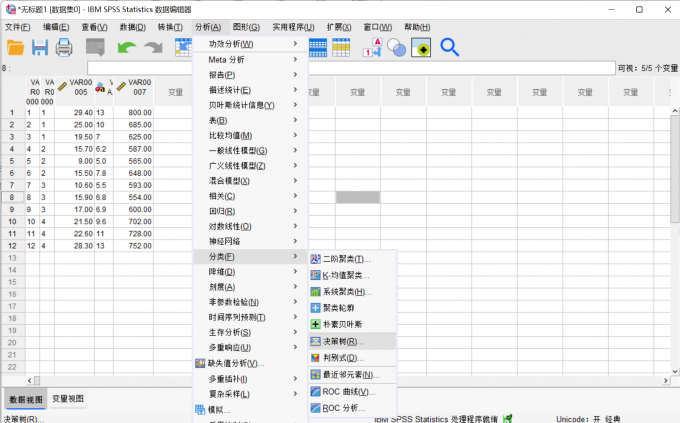Click the overlapping circles toolbar icon

396,47
